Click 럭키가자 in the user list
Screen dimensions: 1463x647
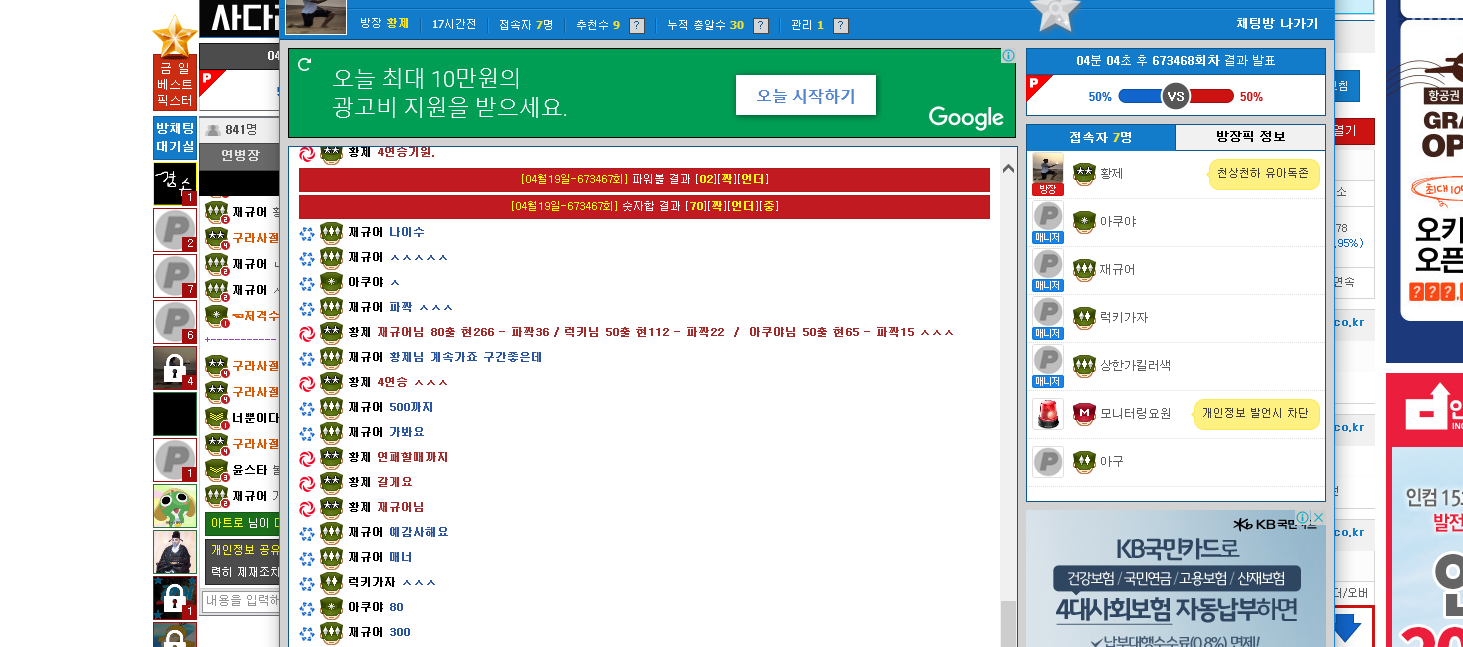[1124, 318]
